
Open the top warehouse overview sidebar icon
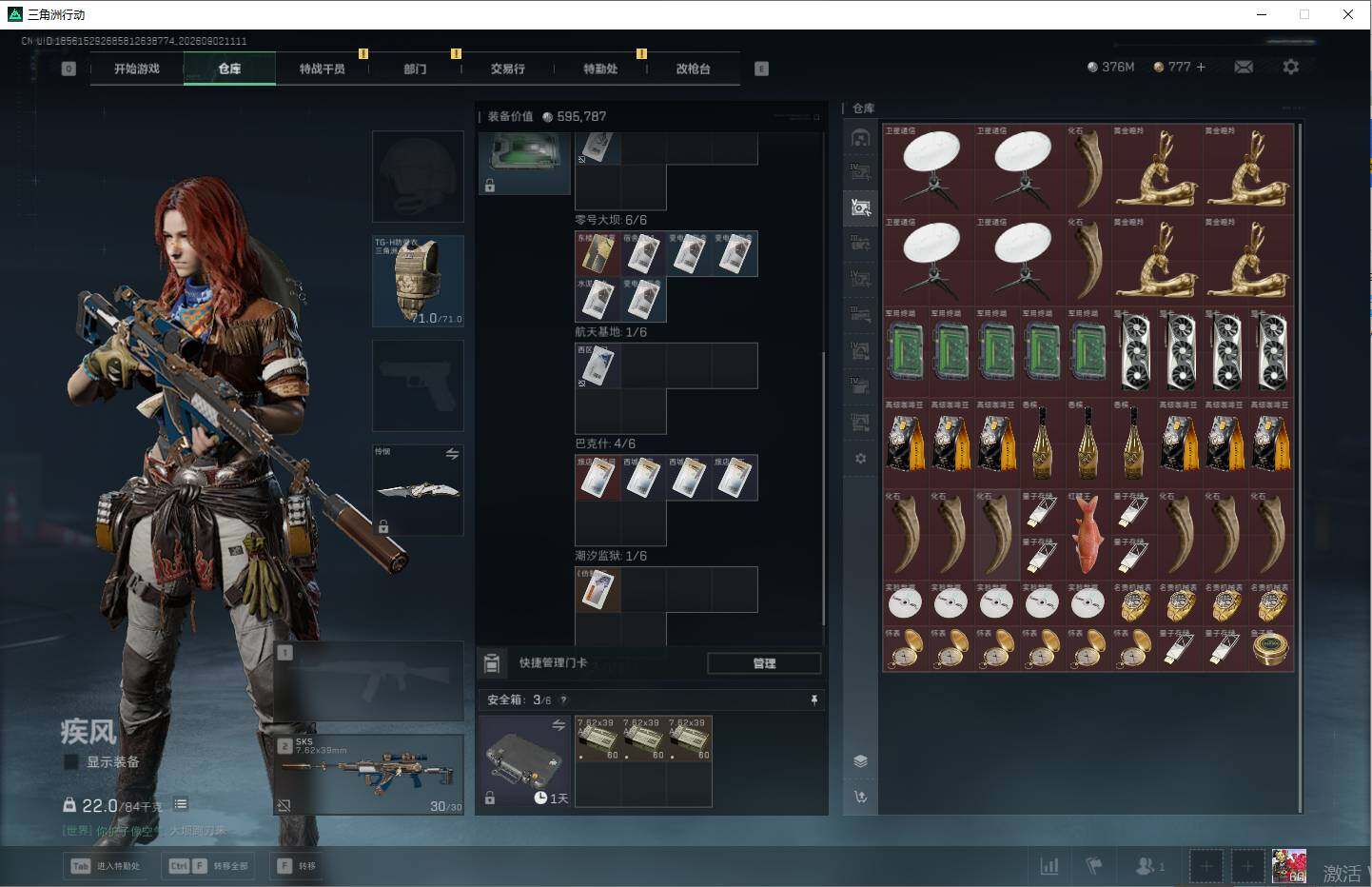860,138
